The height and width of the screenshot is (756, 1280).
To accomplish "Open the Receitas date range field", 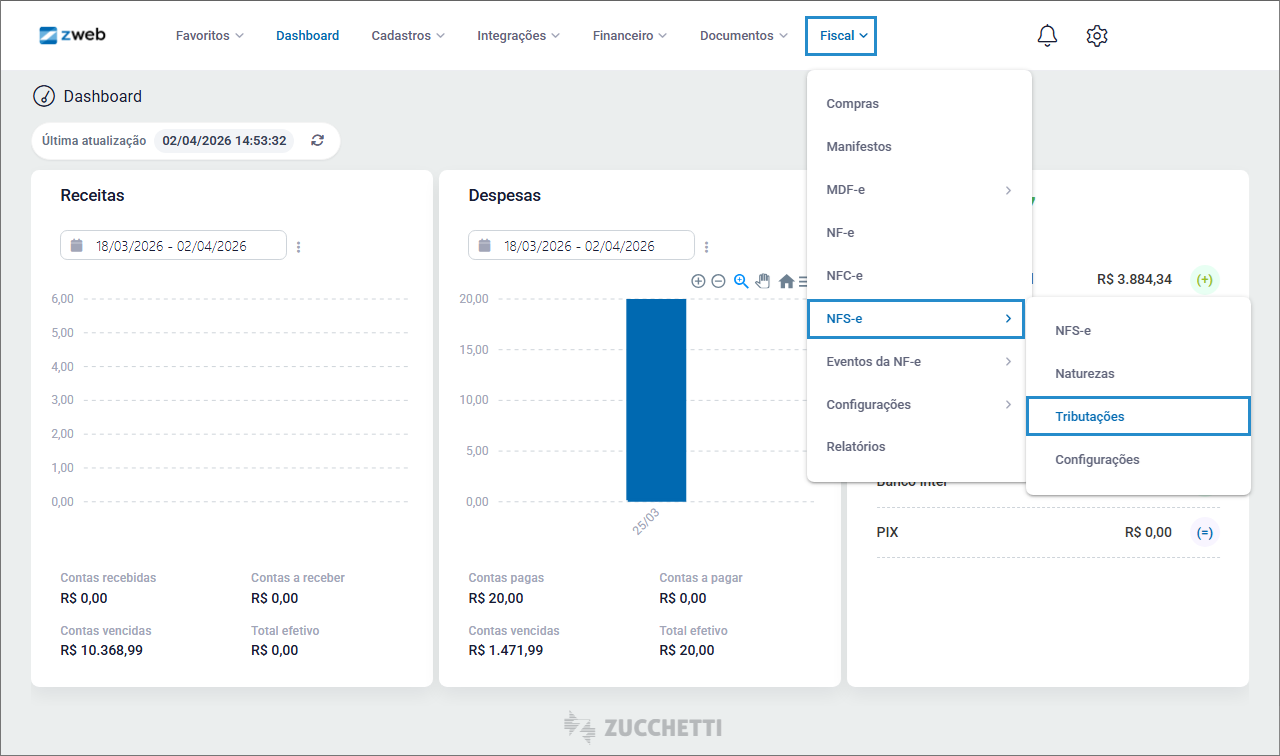I will [173, 246].
